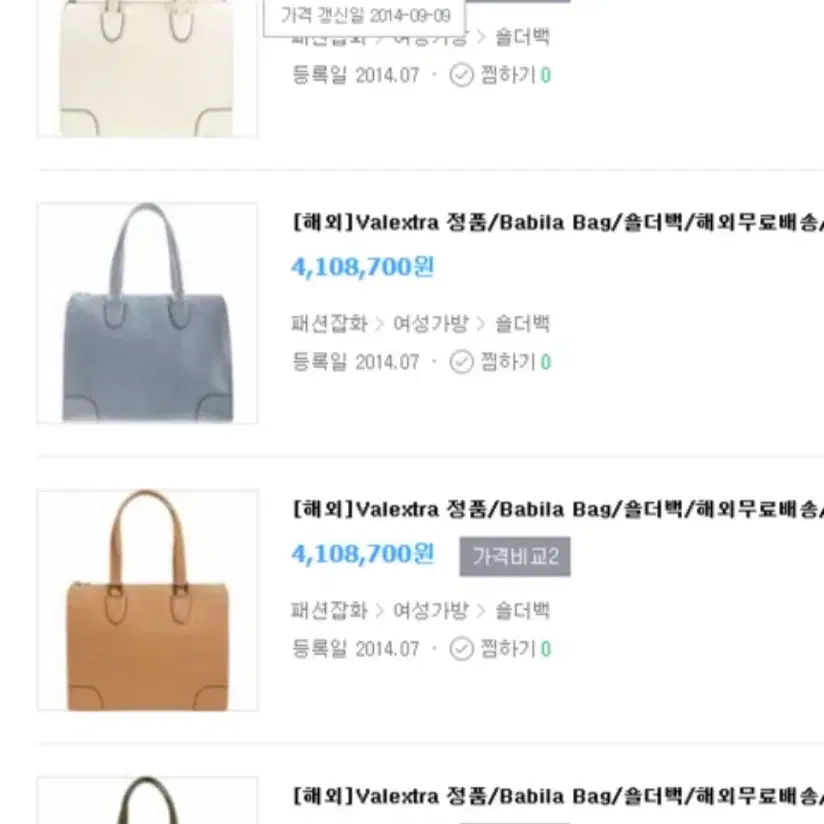Open the tan Valextra Babila Bag title link
The width and height of the screenshot is (824, 824).
click(558, 510)
